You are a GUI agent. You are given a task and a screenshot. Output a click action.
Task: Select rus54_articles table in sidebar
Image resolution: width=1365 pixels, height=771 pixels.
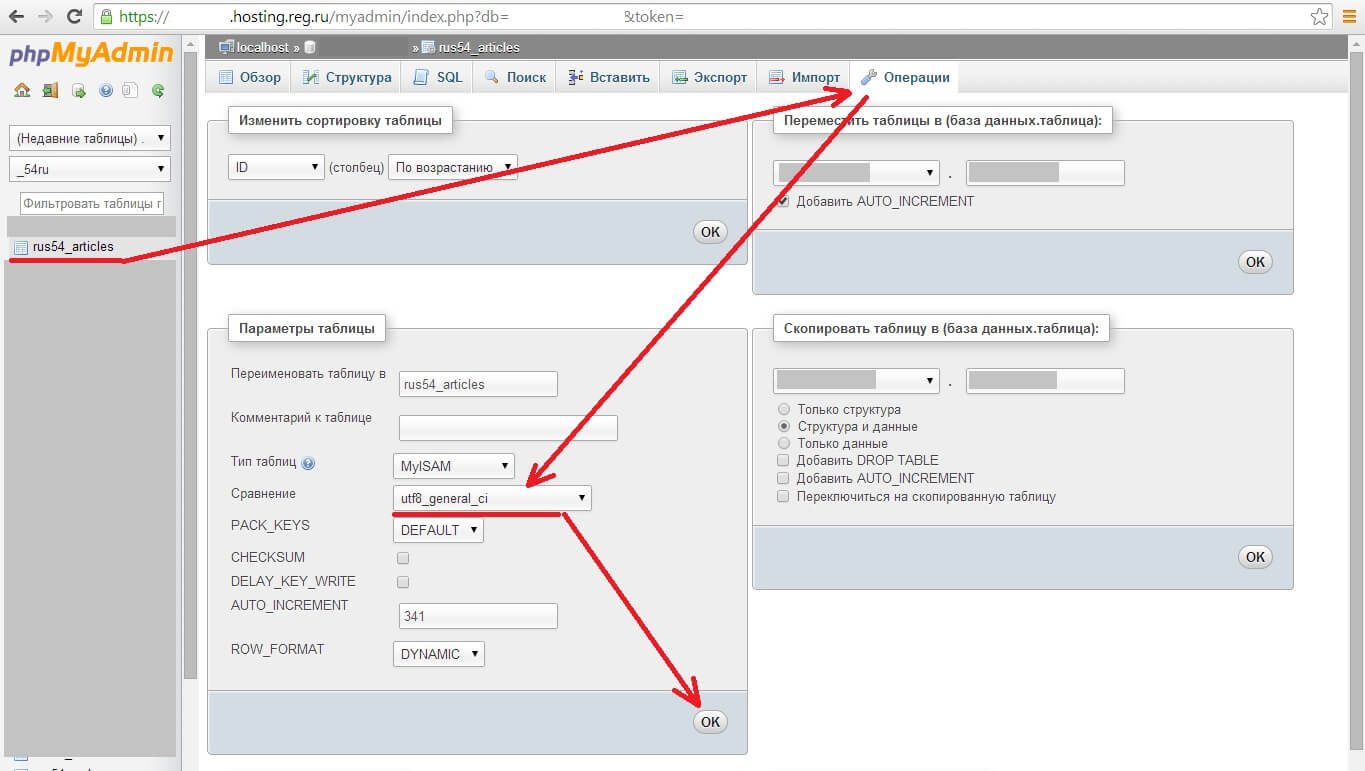(x=73, y=247)
